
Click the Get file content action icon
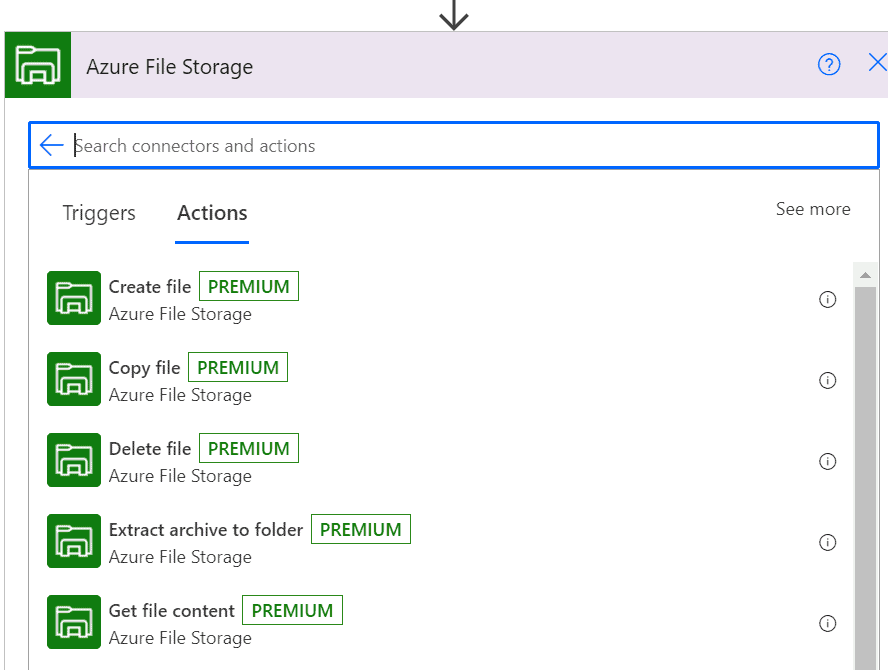click(74, 622)
